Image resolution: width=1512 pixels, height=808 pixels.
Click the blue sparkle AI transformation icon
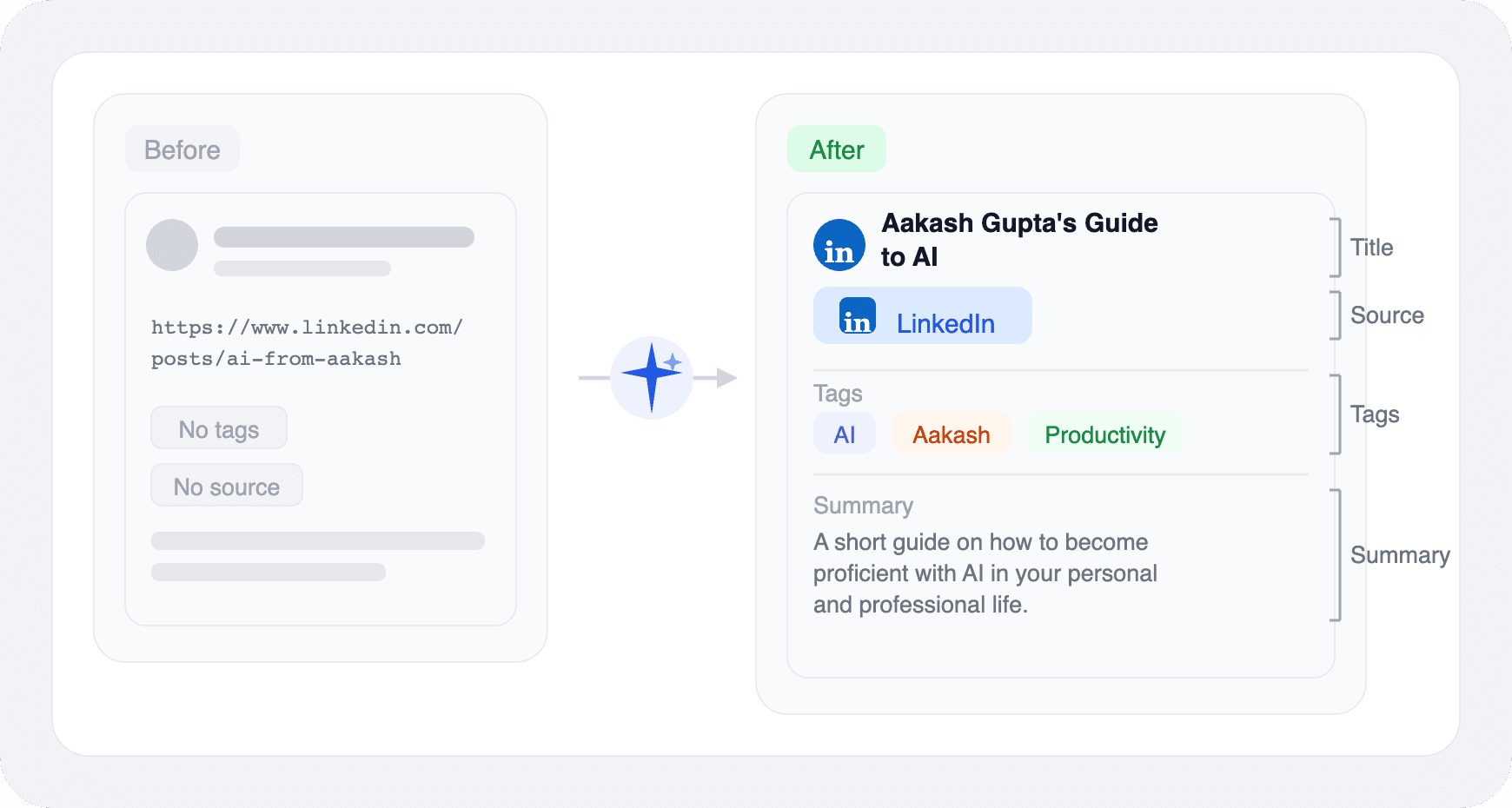pos(653,377)
